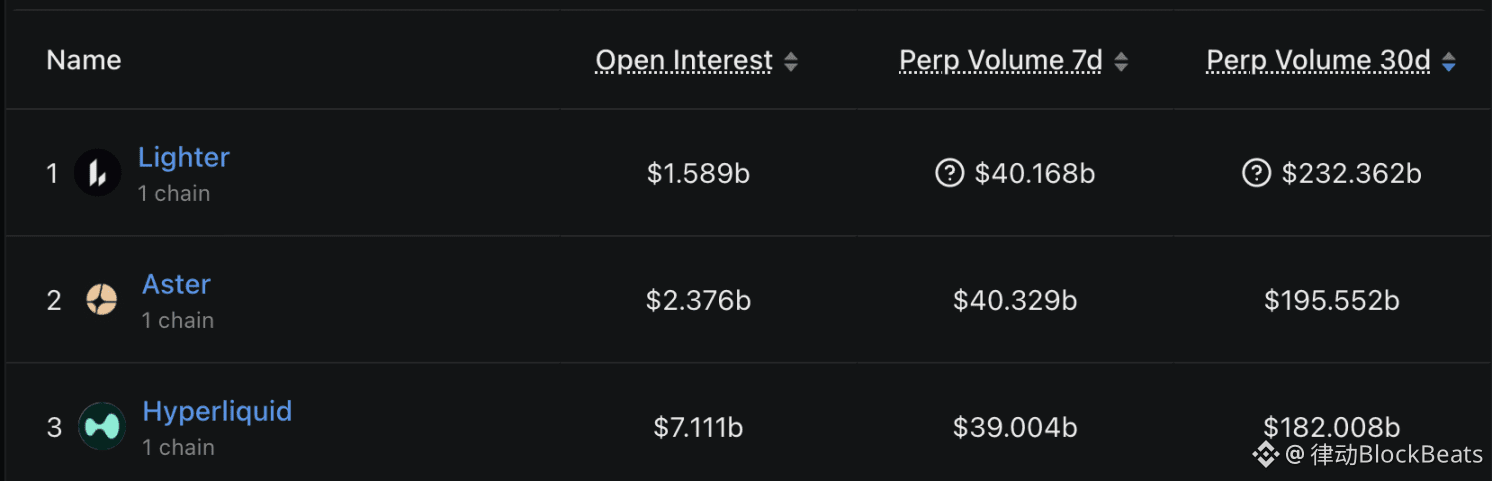Click the Perp Volume 7d column header
The image size is (1492, 481).
point(1000,61)
